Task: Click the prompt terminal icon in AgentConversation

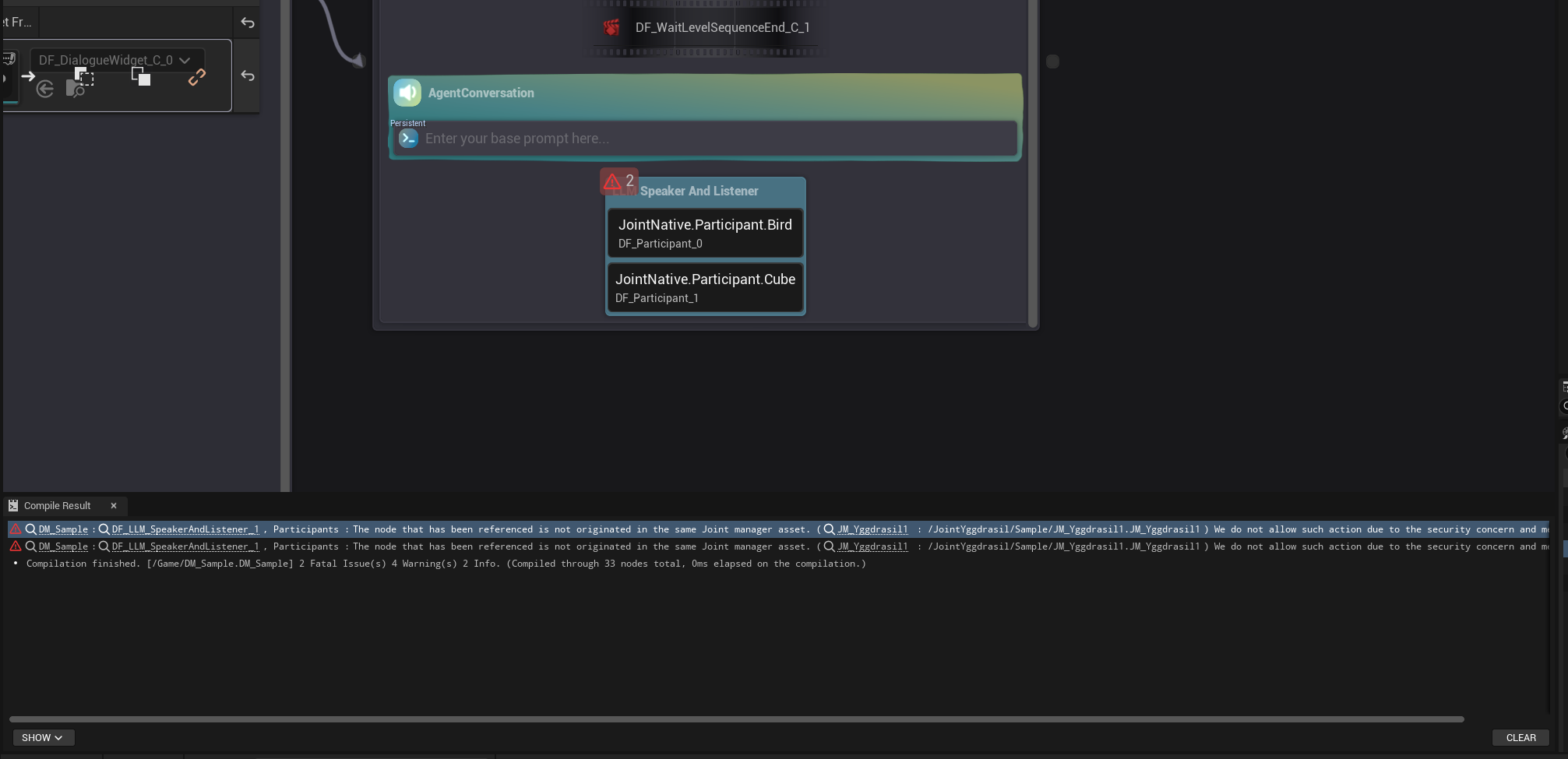Action: point(408,139)
